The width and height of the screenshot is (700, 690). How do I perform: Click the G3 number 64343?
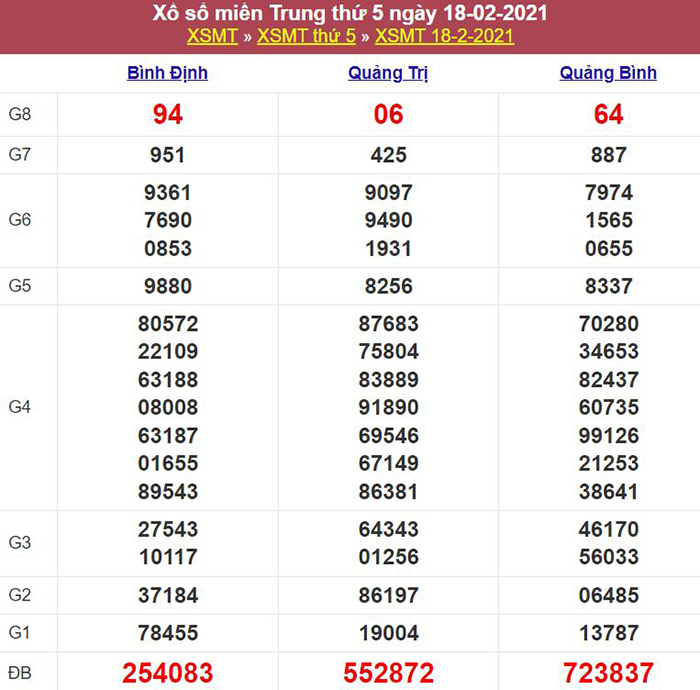click(388, 530)
